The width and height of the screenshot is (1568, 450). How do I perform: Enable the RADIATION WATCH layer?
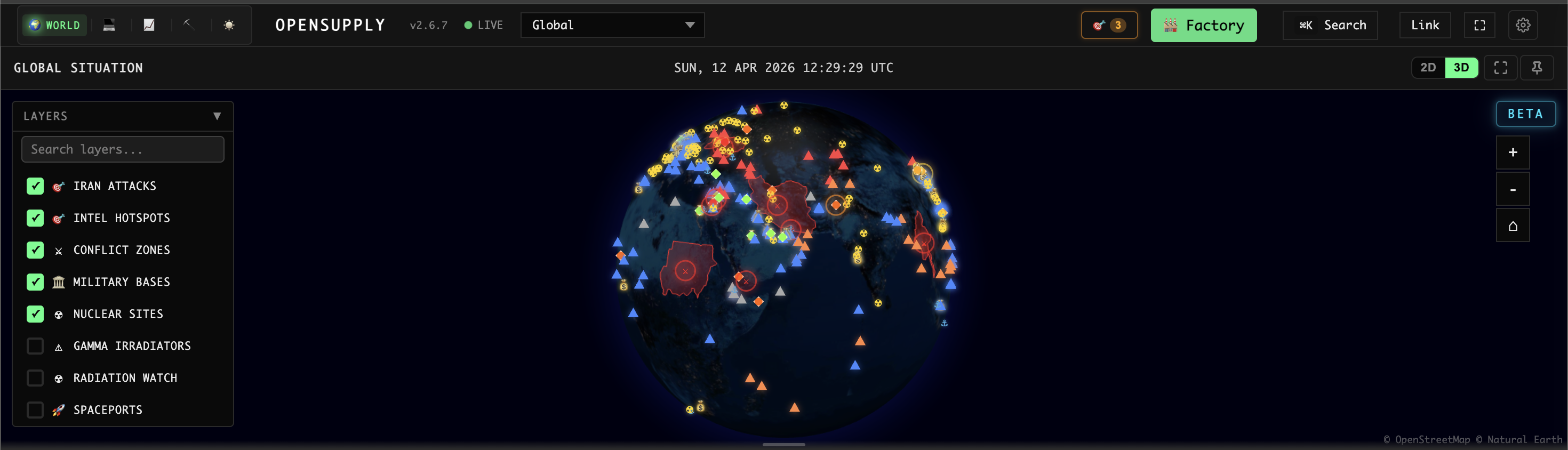[x=35, y=377]
